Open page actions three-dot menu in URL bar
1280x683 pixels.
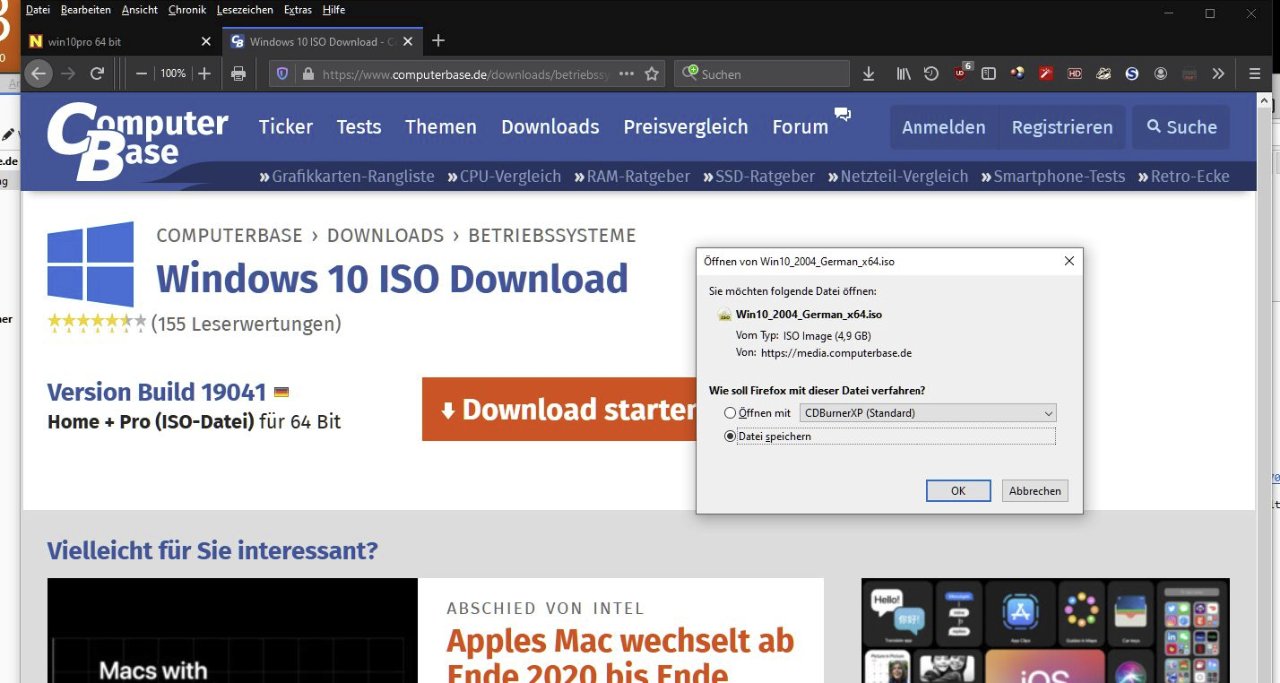coord(627,74)
